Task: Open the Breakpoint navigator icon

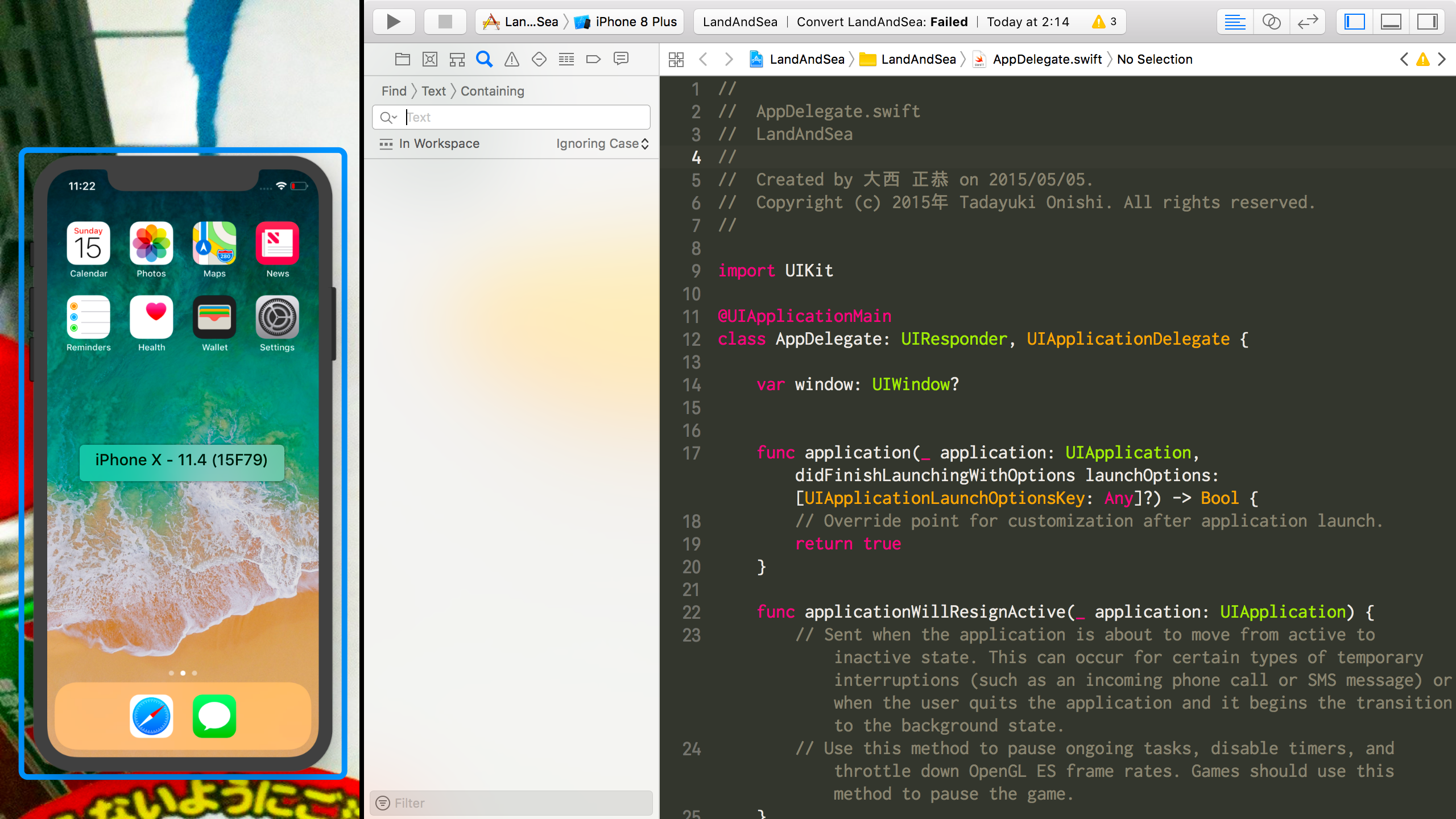Action: (x=594, y=59)
